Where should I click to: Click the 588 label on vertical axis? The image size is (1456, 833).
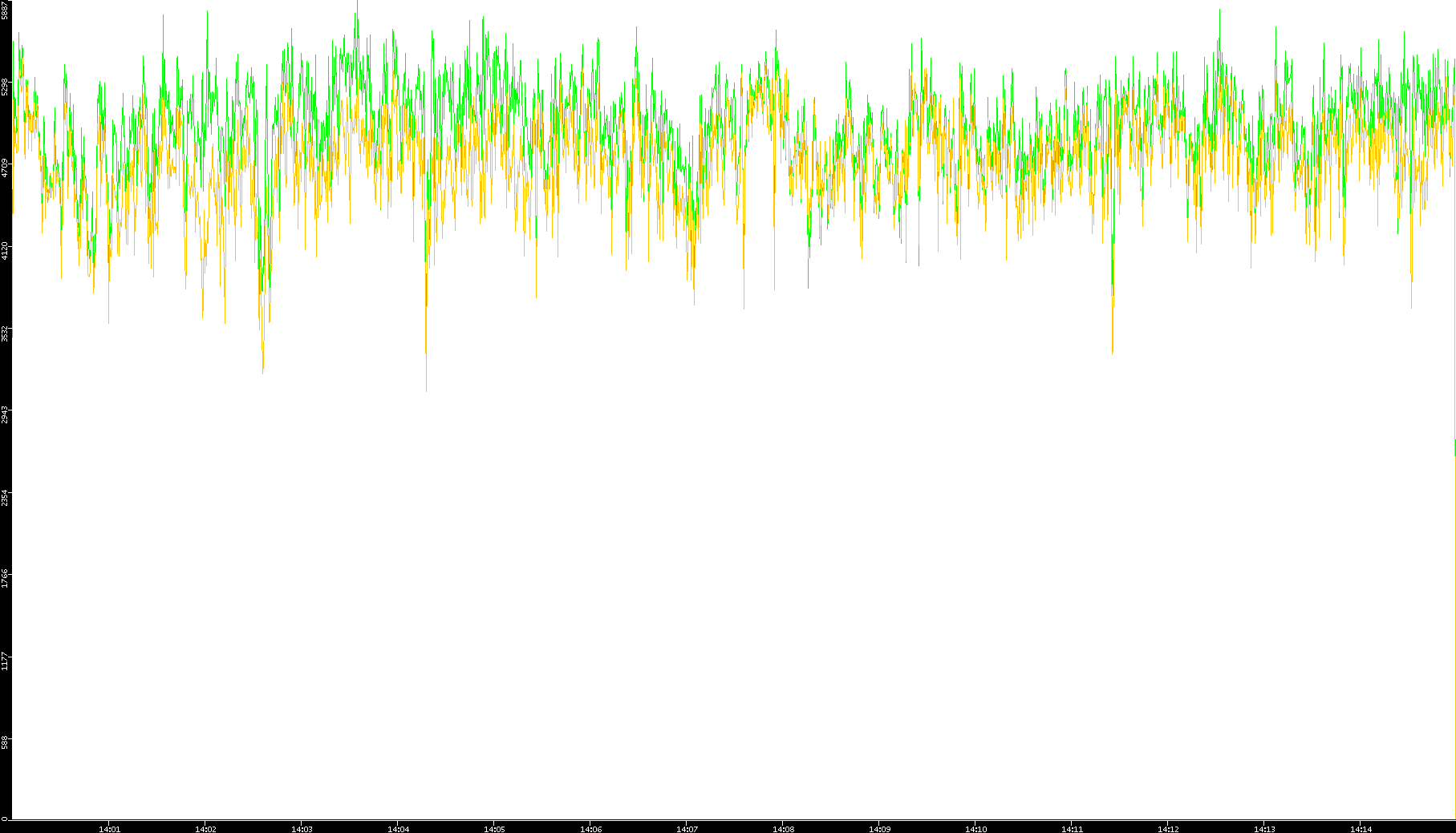[5, 742]
